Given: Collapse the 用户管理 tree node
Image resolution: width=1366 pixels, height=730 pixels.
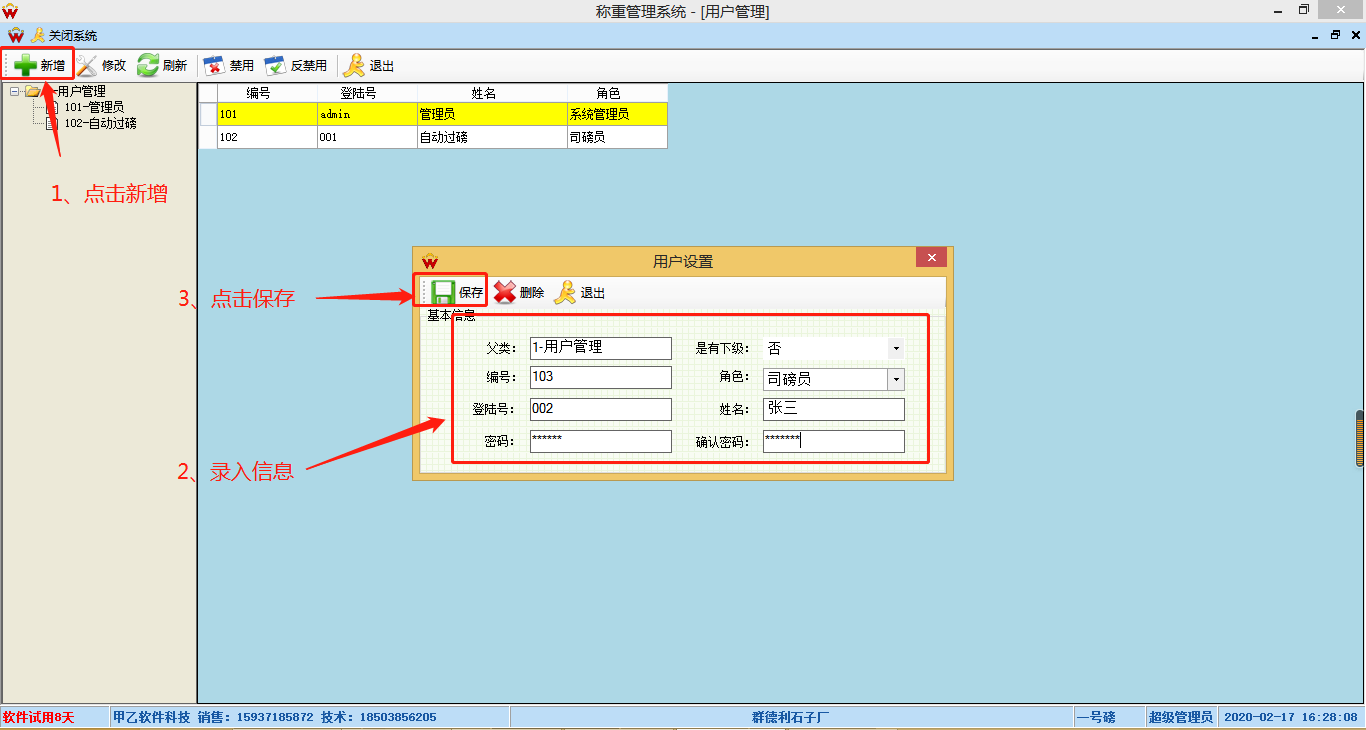Looking at the screenshot, I should pyautogui.click(x=15, y=91).
